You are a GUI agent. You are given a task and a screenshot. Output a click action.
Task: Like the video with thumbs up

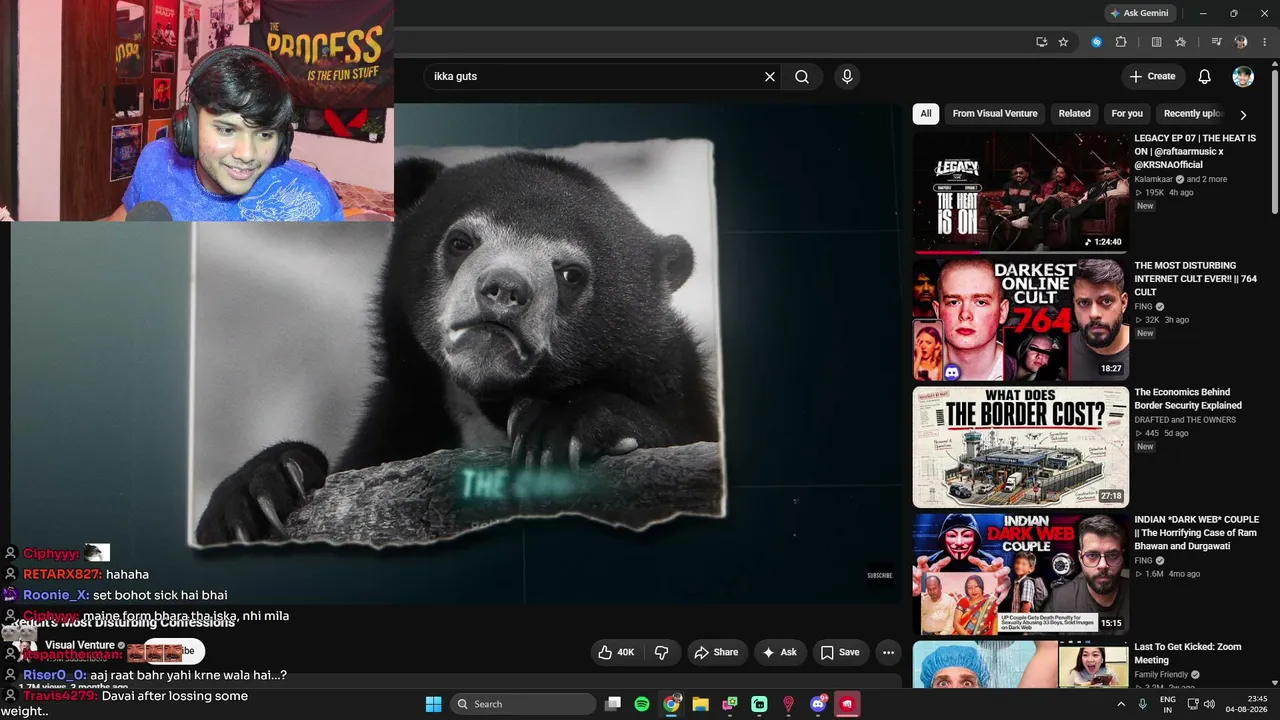pos(616,652)
